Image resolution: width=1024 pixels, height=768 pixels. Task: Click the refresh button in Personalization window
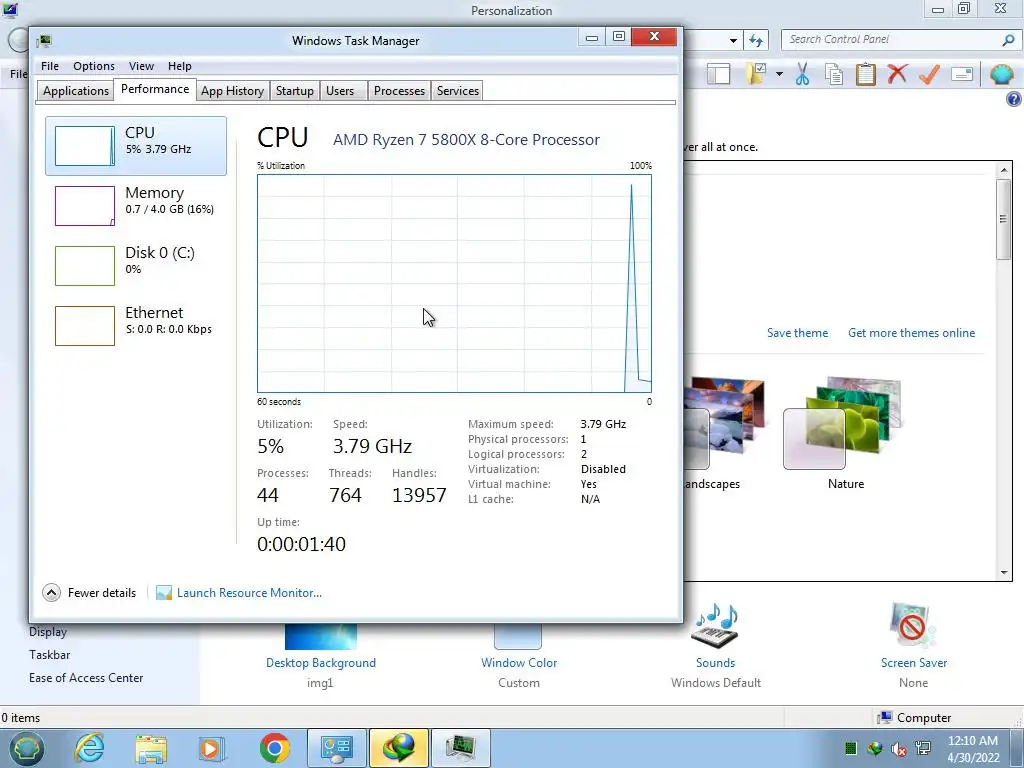tap(756, 40)
